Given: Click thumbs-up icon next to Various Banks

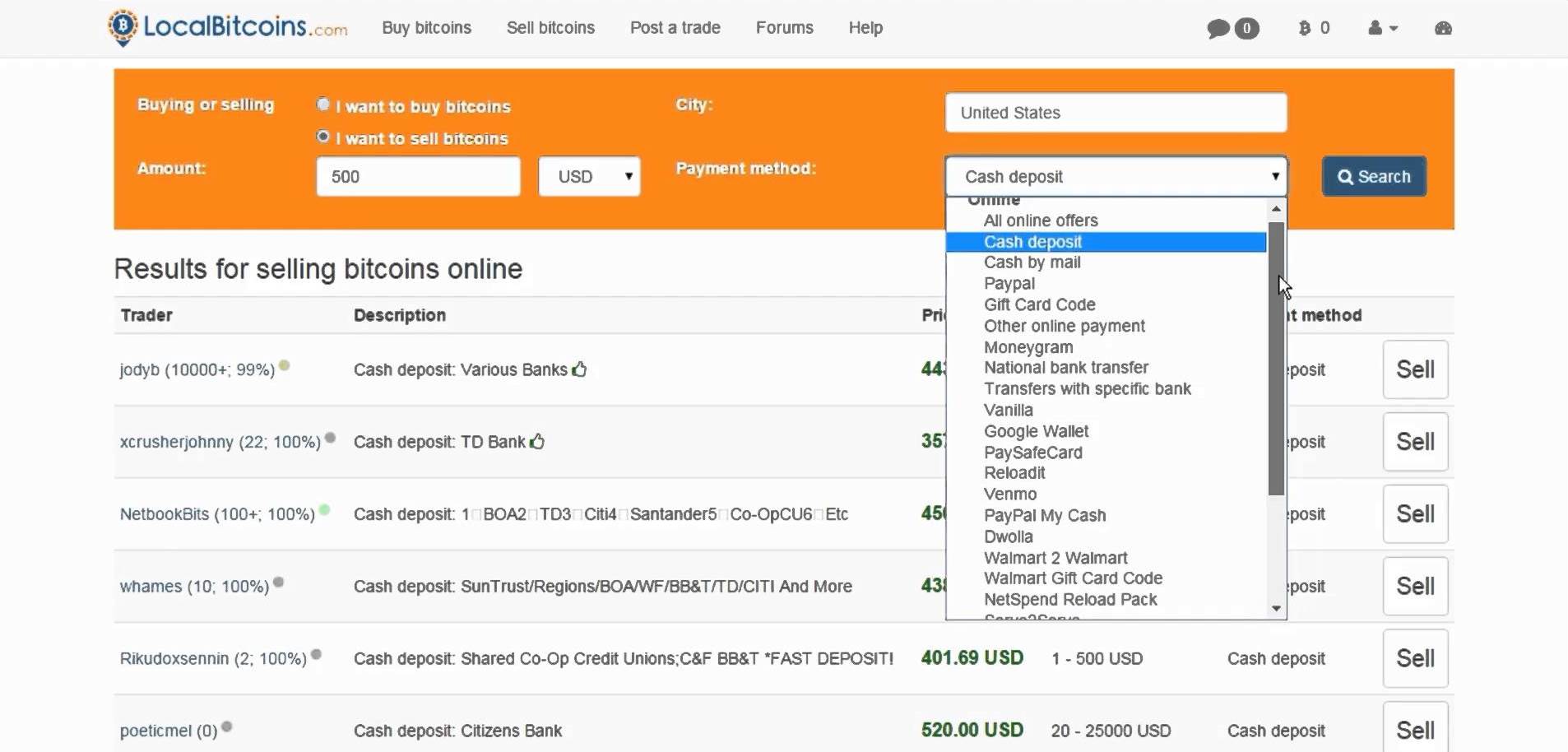Looking at the screenshot, I should [x=580, y=369].
